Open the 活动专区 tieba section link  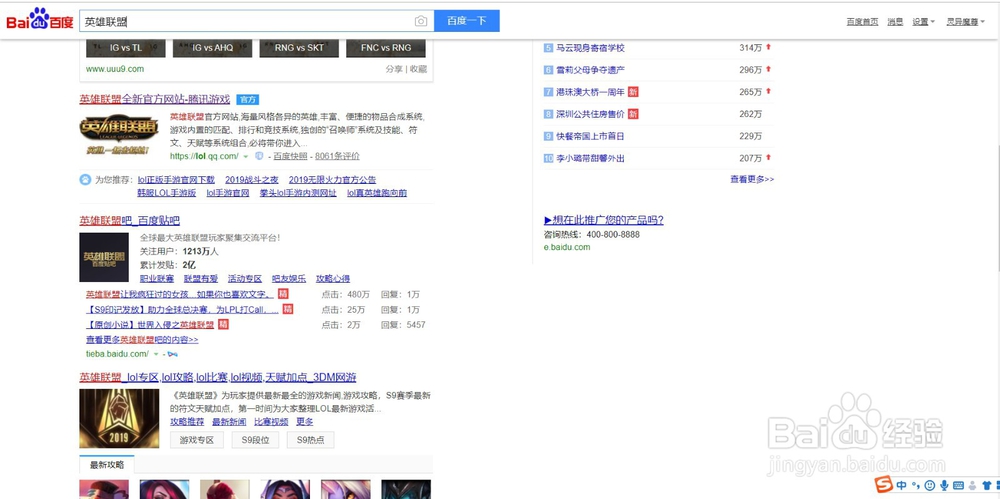coord(245,279)
